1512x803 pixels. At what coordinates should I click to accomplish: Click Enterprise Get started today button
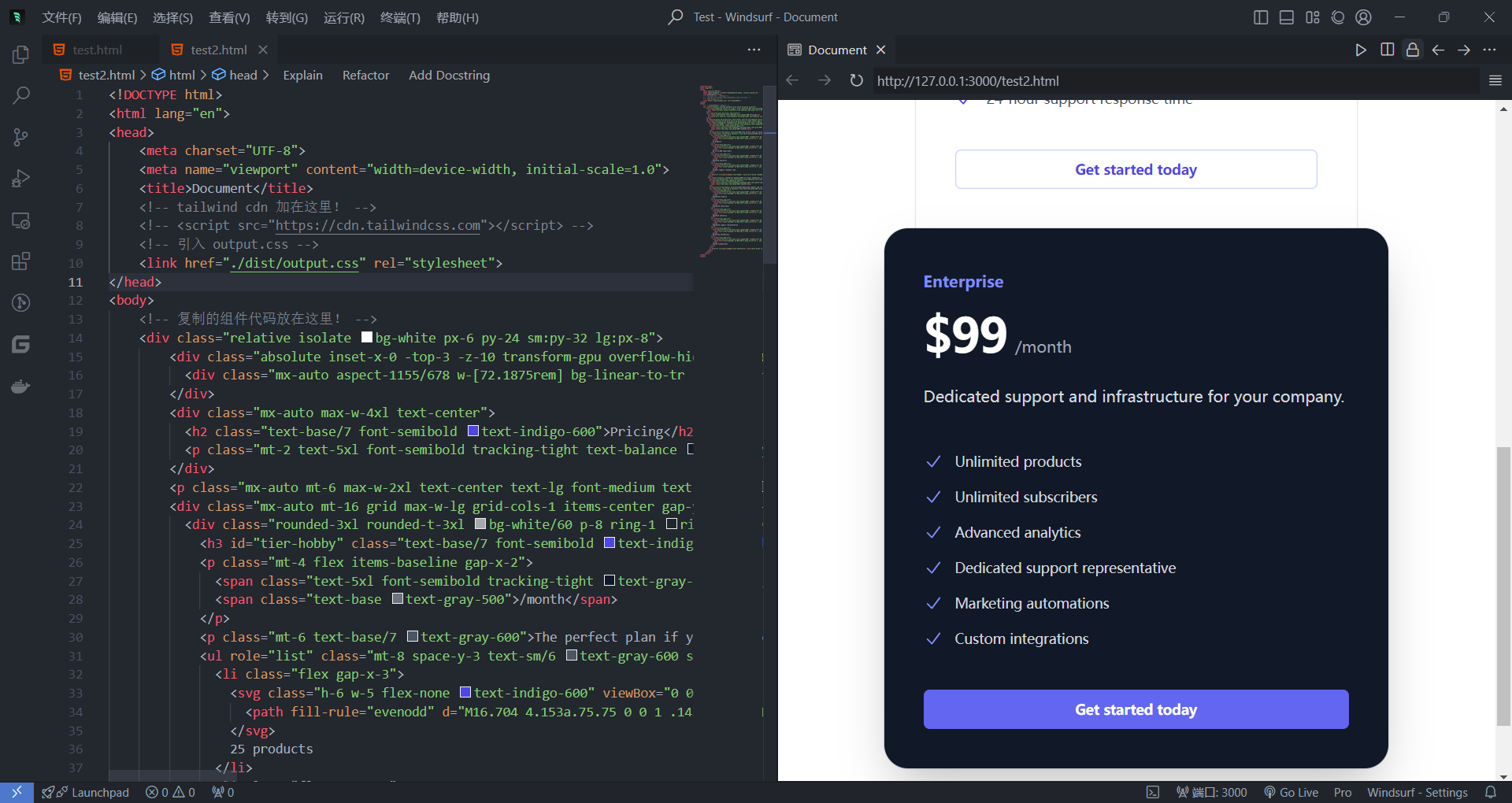click(1136, 709)
